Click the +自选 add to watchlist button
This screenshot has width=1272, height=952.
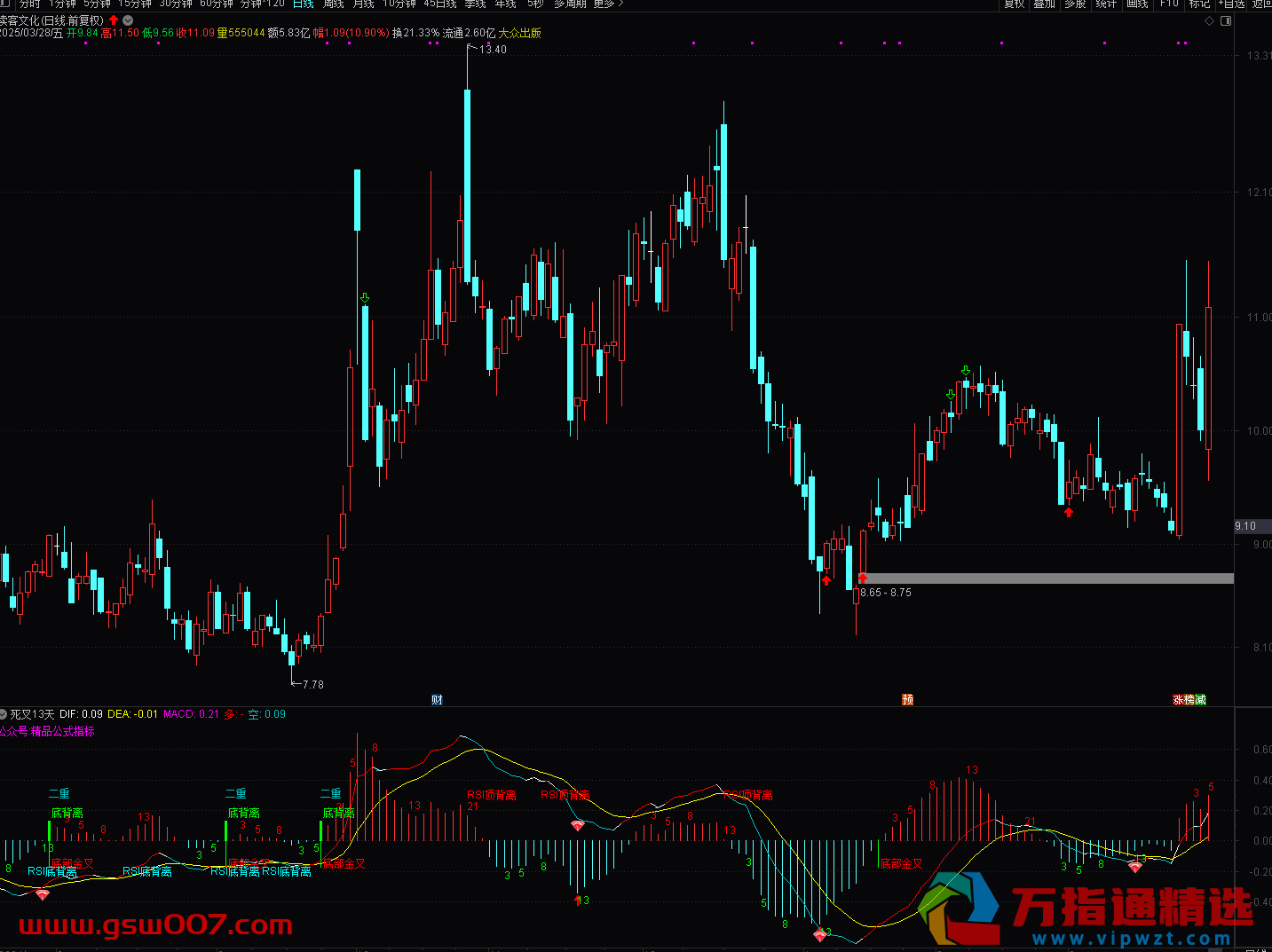(1230, 4)
